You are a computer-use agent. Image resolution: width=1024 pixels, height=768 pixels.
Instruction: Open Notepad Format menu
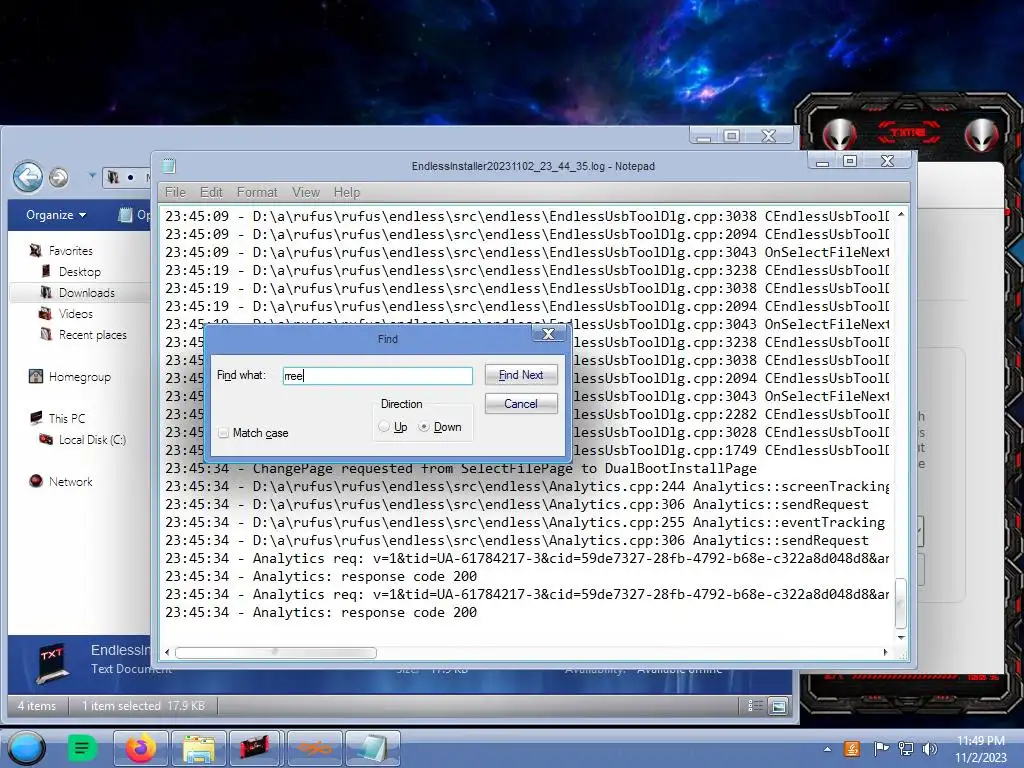(257, 192)
